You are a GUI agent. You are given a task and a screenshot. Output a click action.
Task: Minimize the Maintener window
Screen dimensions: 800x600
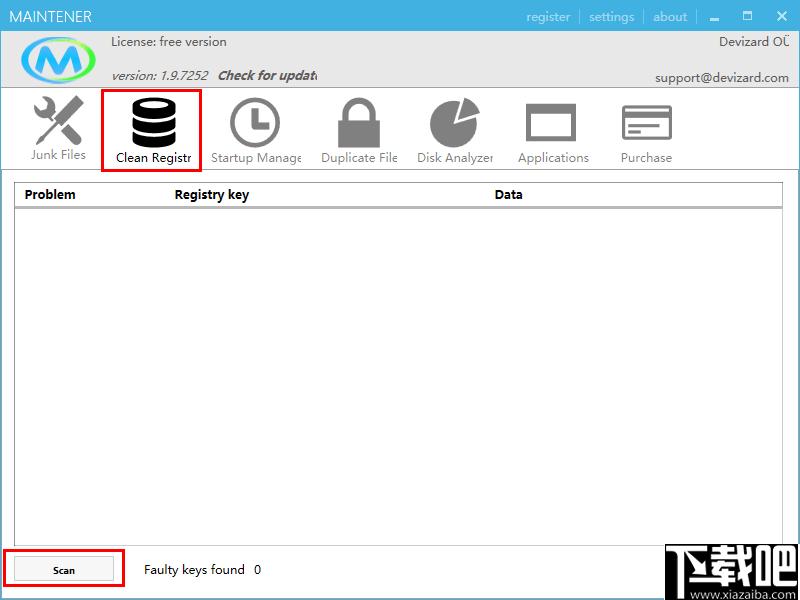pyautogui.click(x=714, y=17)
